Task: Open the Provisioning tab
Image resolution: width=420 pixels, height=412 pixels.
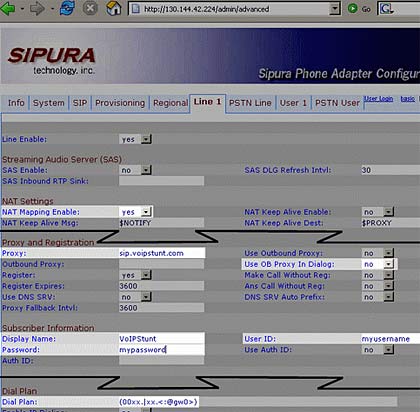Action: pyautogui.click(x=120, y=103)
